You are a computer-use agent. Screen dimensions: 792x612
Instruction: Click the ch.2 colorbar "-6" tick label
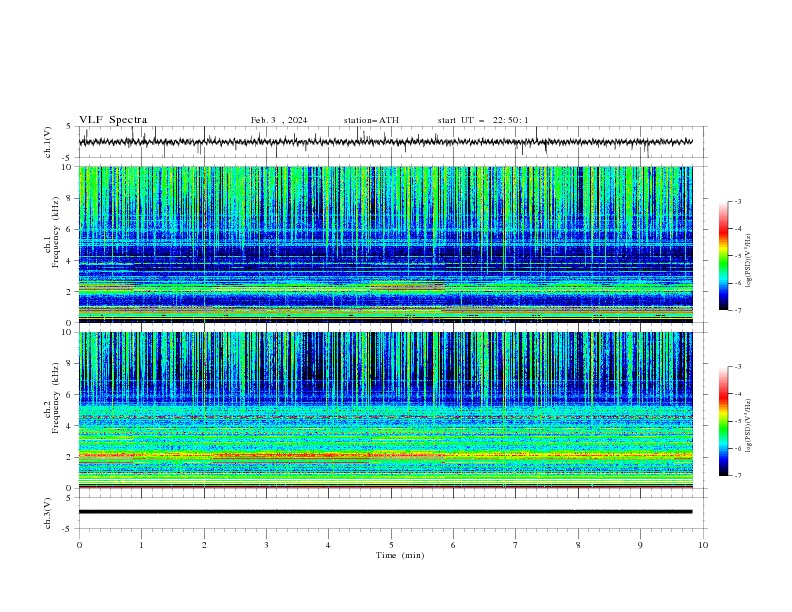tap(738, 448)
